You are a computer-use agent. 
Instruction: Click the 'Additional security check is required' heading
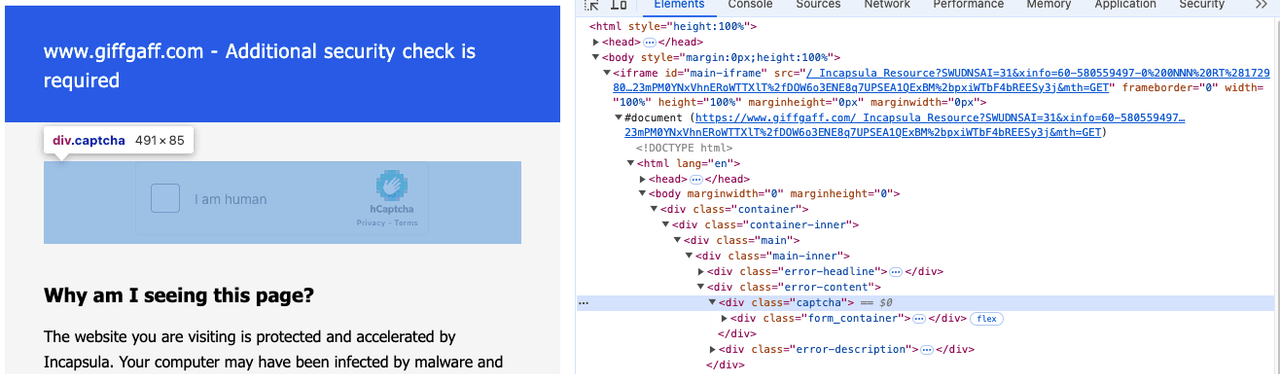[x=260, y=65]
